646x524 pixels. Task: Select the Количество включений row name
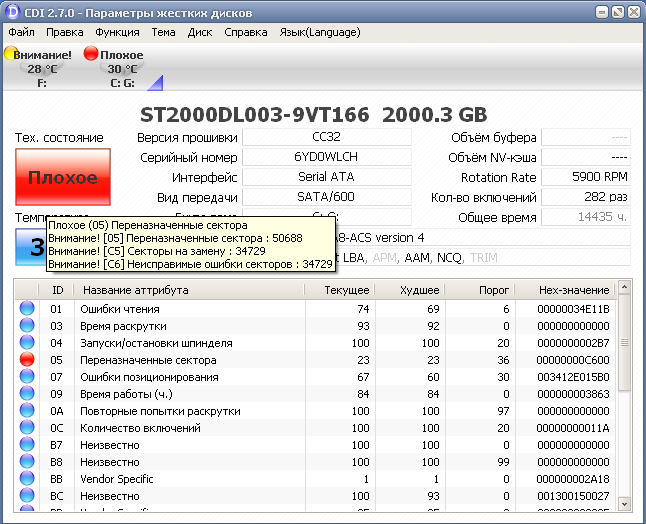pyautogui.click(x=140, y=428)
